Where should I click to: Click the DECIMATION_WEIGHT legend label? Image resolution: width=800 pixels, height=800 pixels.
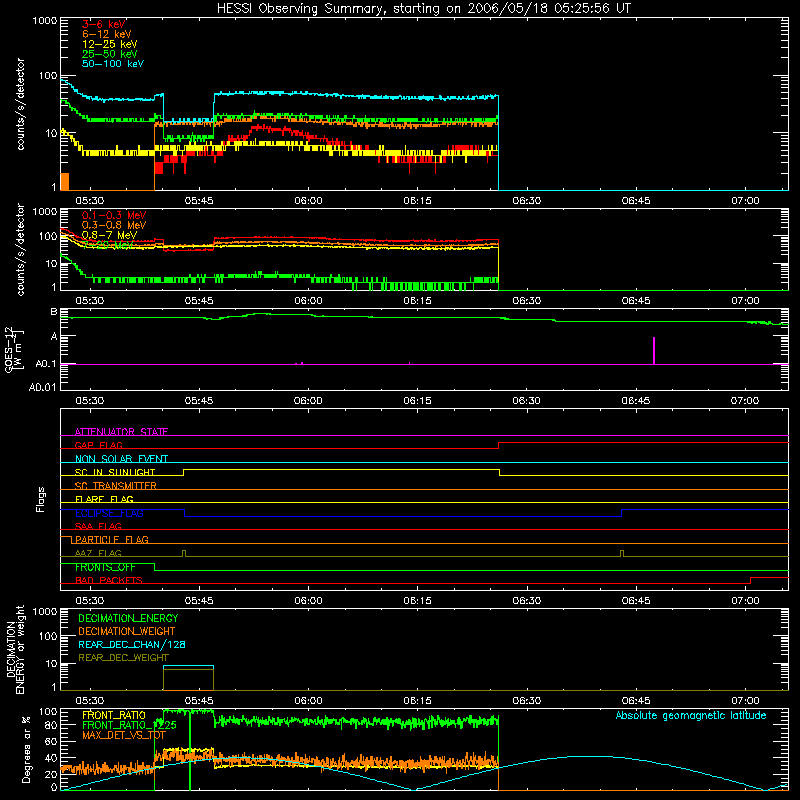127,631
